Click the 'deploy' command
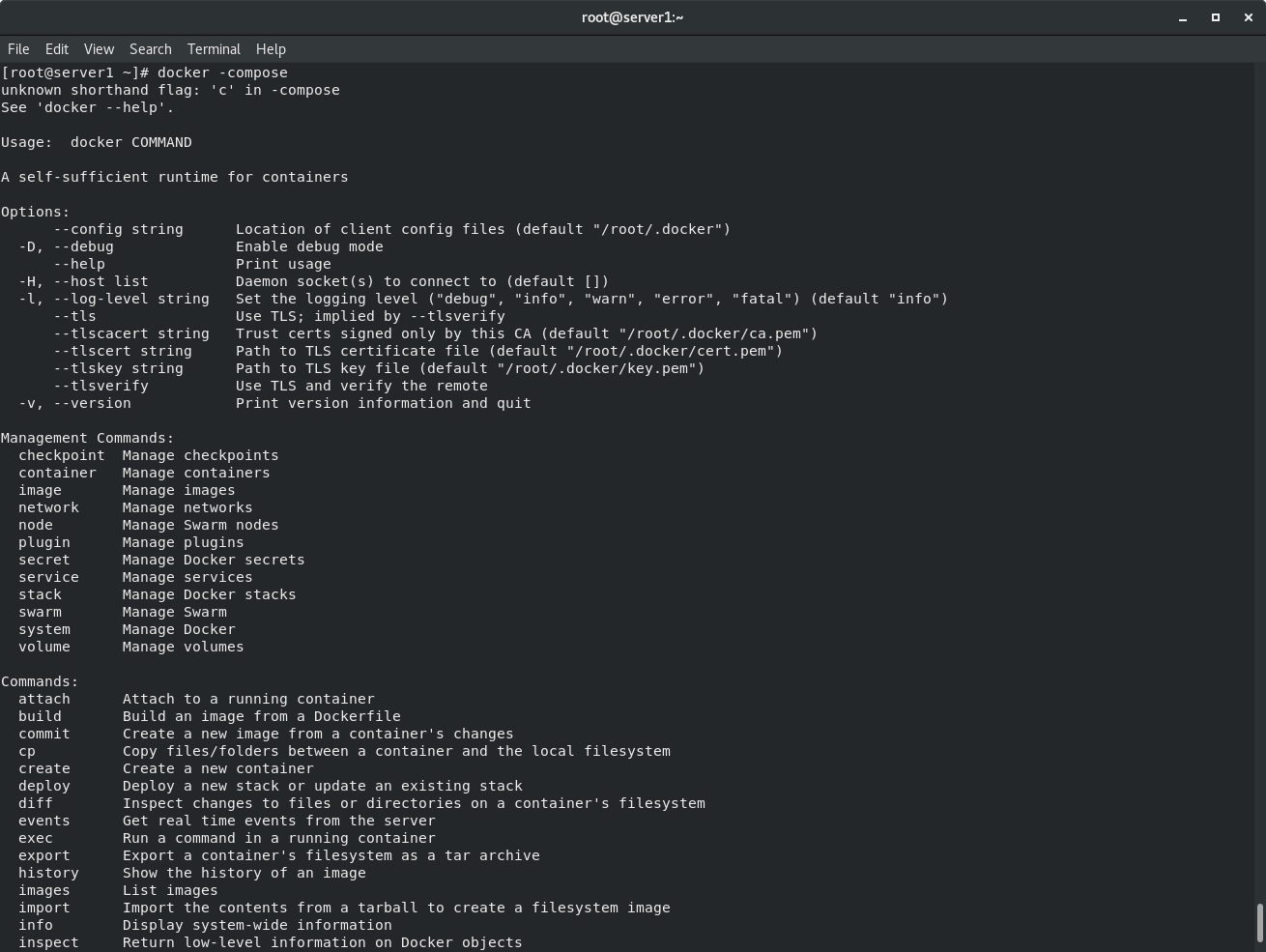Image resolution: width=1266 pixels, height=952 pixels. tap(44, 786)
